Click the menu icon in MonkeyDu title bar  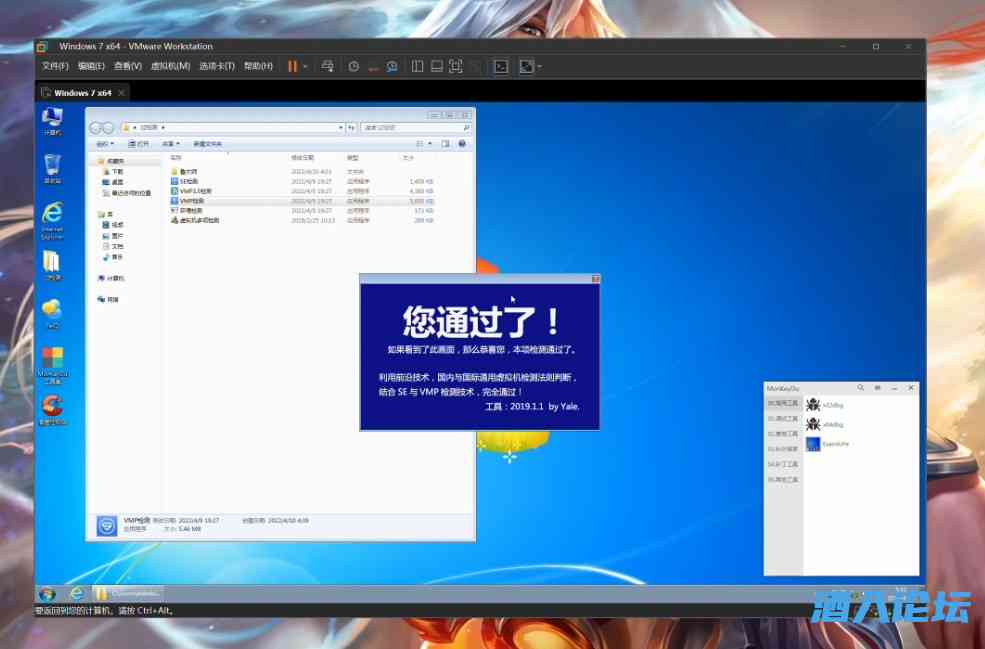[x=878, y=388]
